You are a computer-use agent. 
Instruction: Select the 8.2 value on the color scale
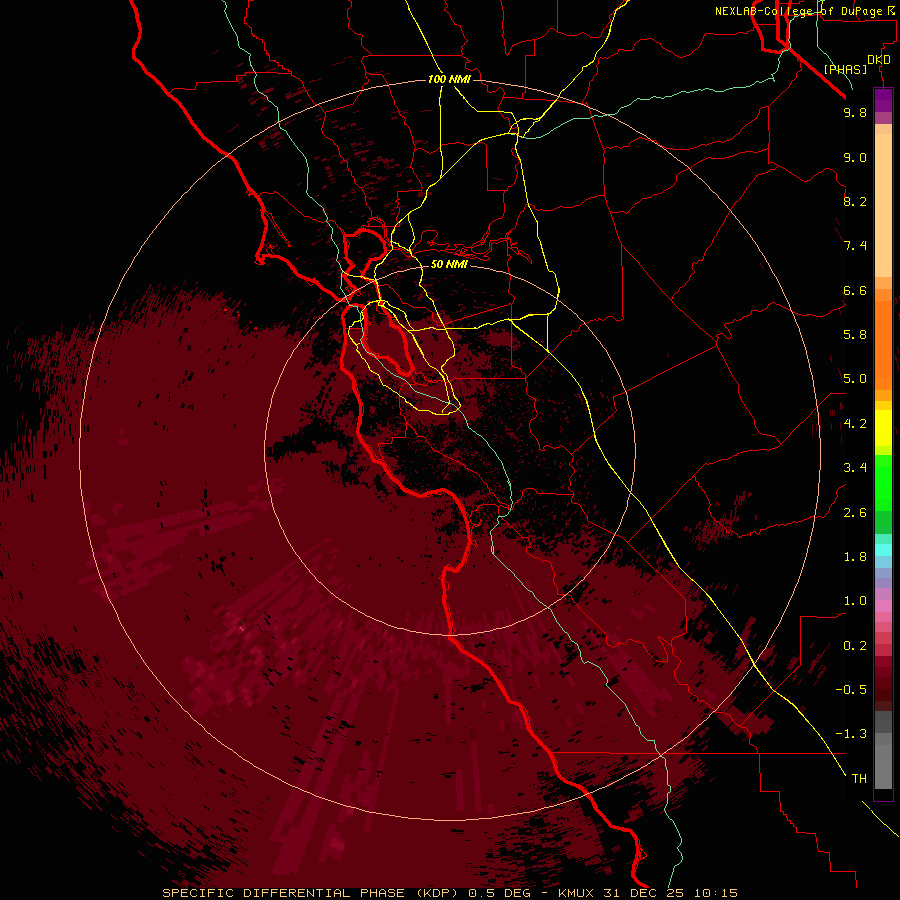pyautogui.click(x=855, y=201)
